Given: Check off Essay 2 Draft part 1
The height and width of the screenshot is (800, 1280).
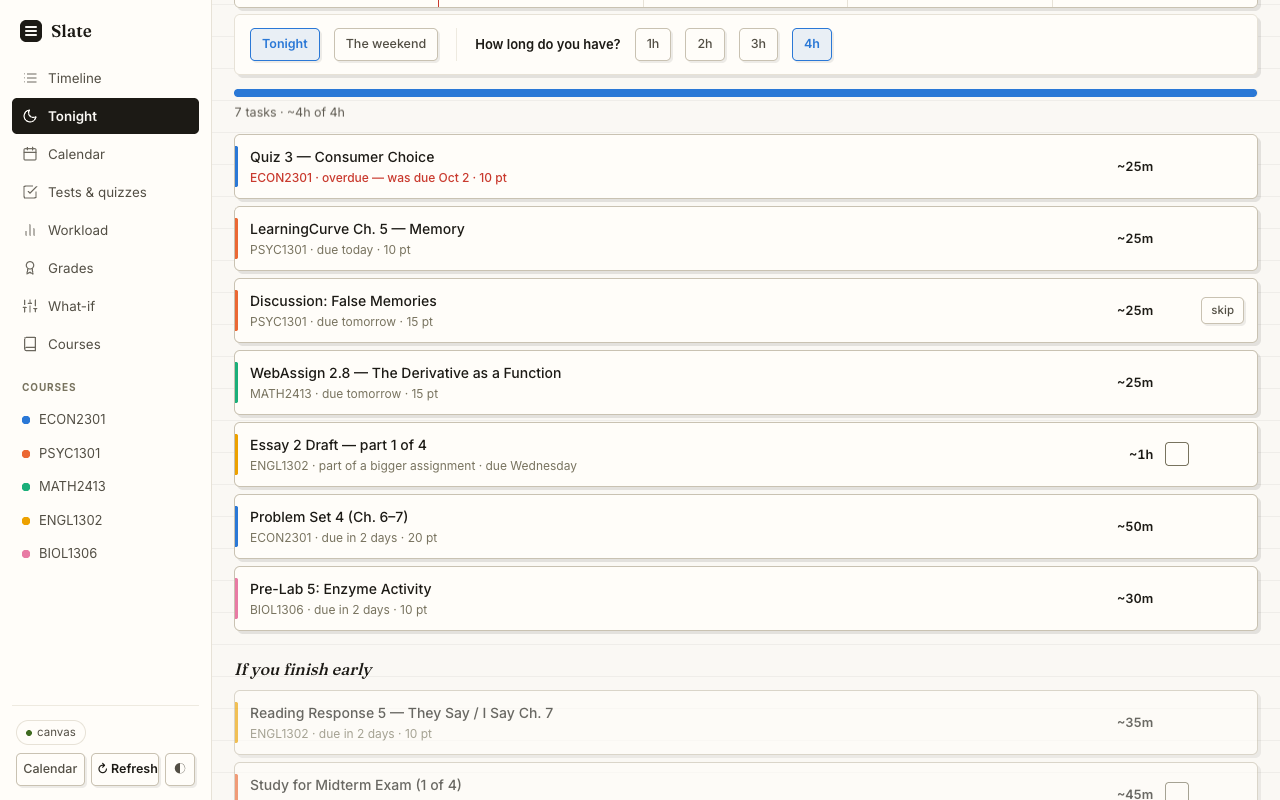Looking at the screenshot, I should click(x=1177, y=454).
